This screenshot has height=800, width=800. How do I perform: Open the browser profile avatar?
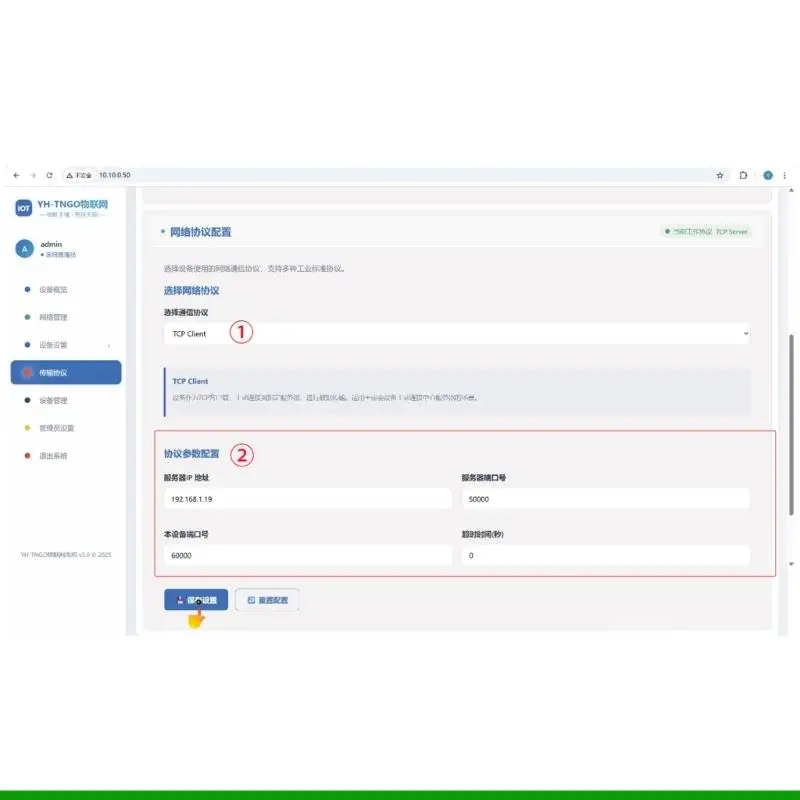768,176
